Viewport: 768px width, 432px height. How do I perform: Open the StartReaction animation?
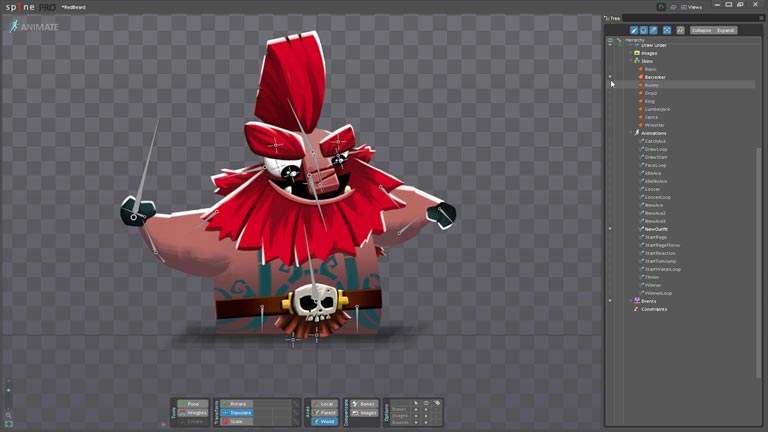coord(660,253)
